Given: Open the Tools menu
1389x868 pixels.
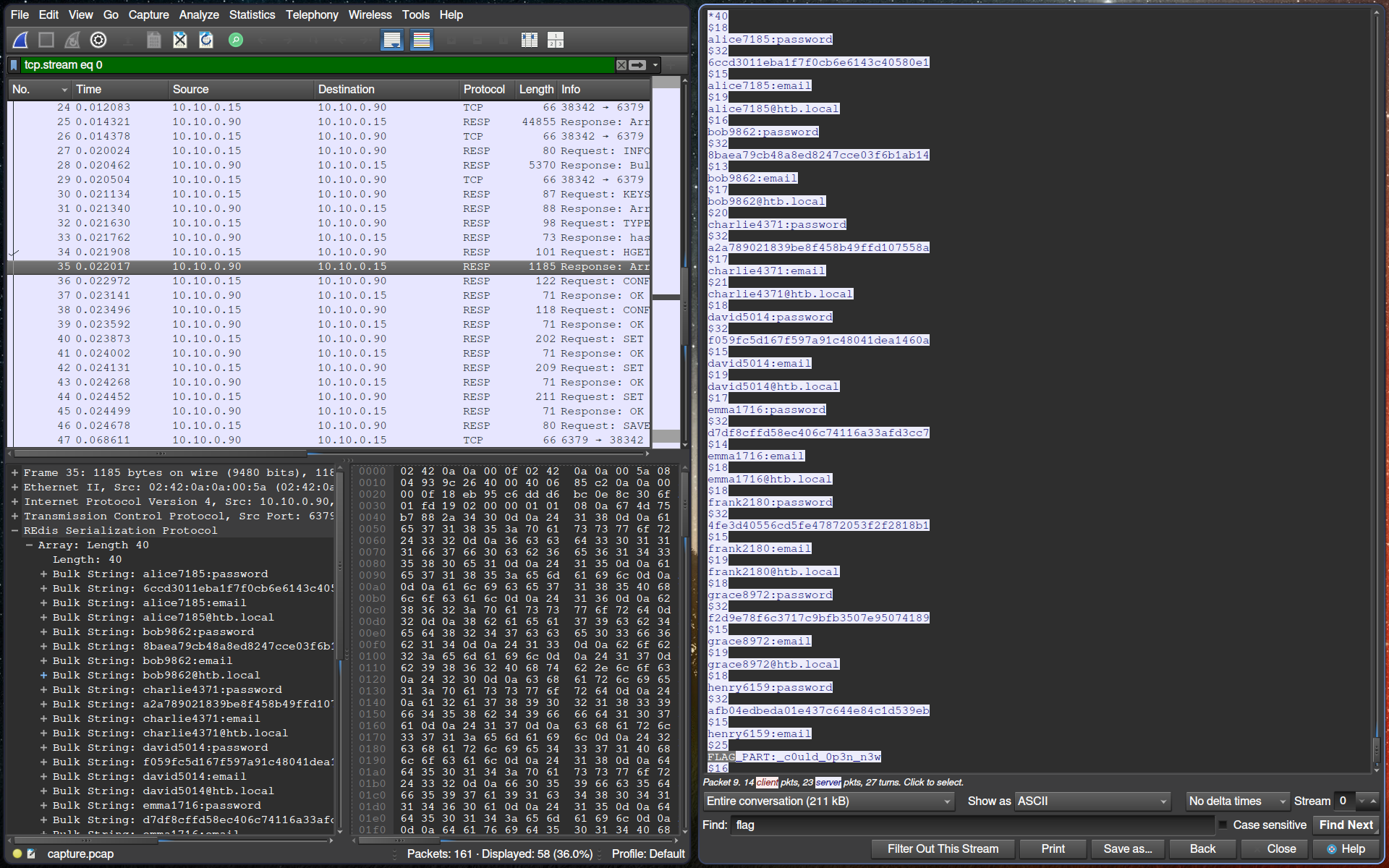Looking at the screenshot, I should (x=415, y=14).
